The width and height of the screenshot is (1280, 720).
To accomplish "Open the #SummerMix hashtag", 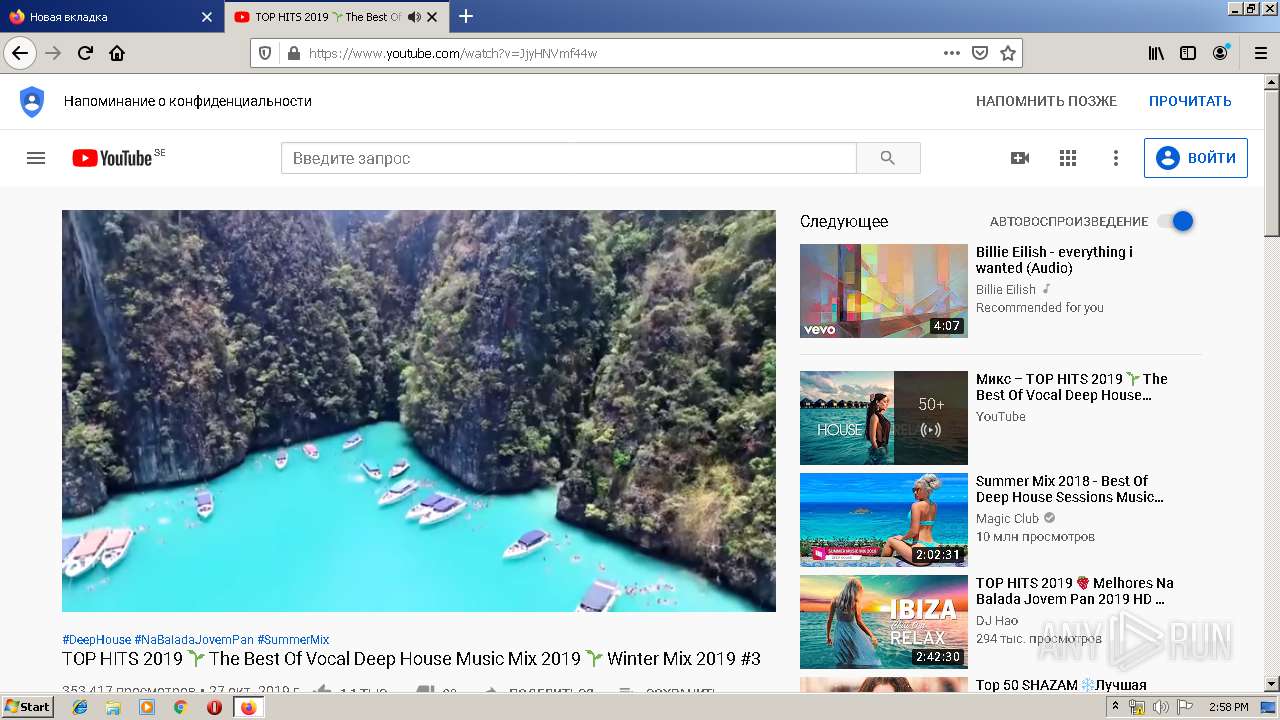I will tap(293, 640).
